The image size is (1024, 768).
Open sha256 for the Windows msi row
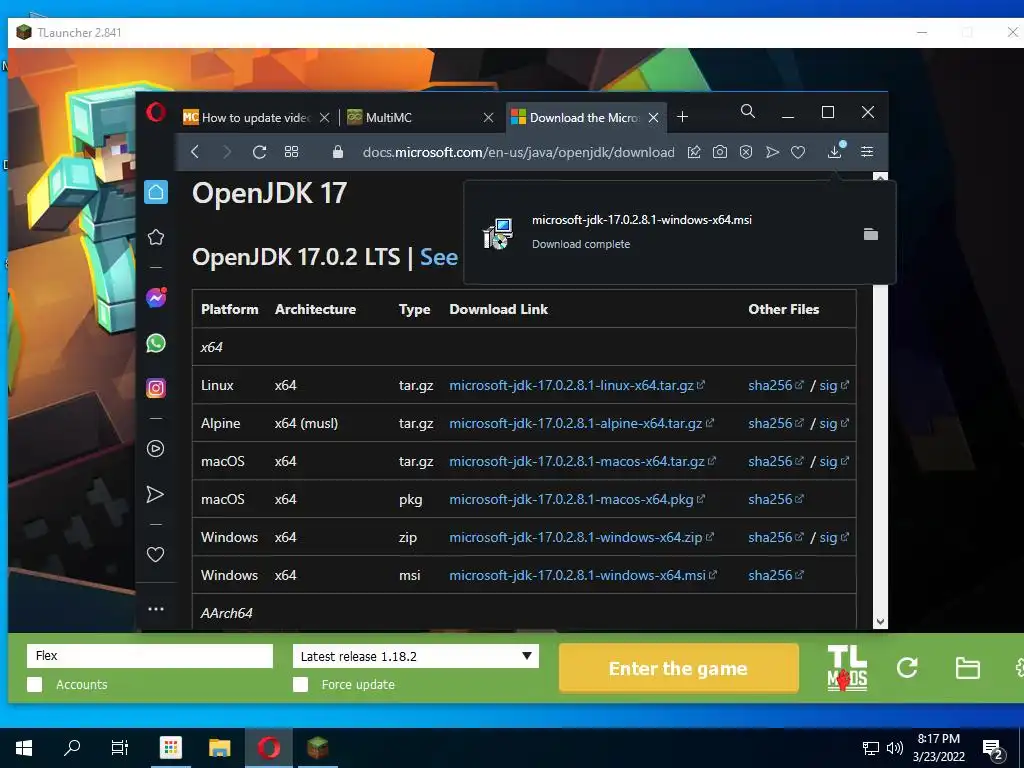[775, 575]
